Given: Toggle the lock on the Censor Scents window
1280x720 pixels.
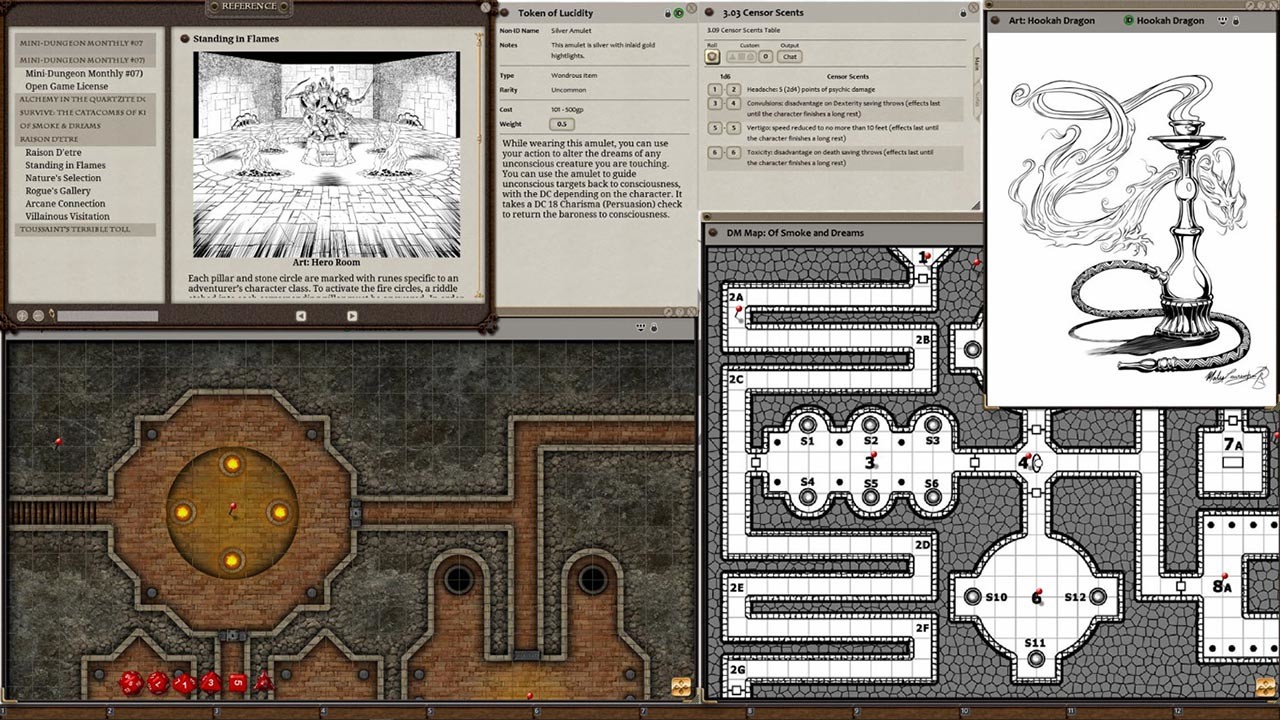Looking at the screenshot, I should 963,13.
